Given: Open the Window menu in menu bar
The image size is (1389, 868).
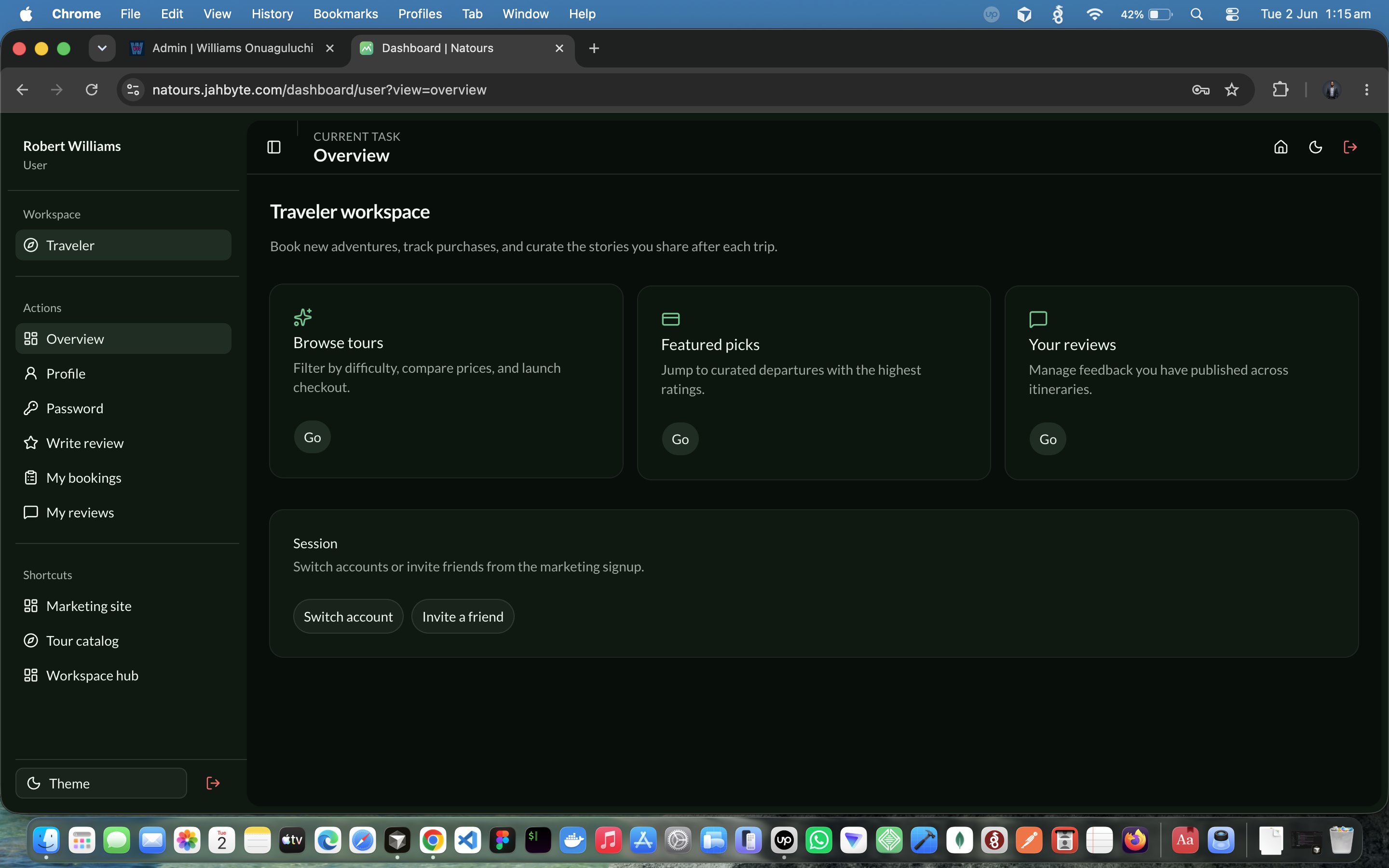Looking at the screenshot, I should 525,14.
